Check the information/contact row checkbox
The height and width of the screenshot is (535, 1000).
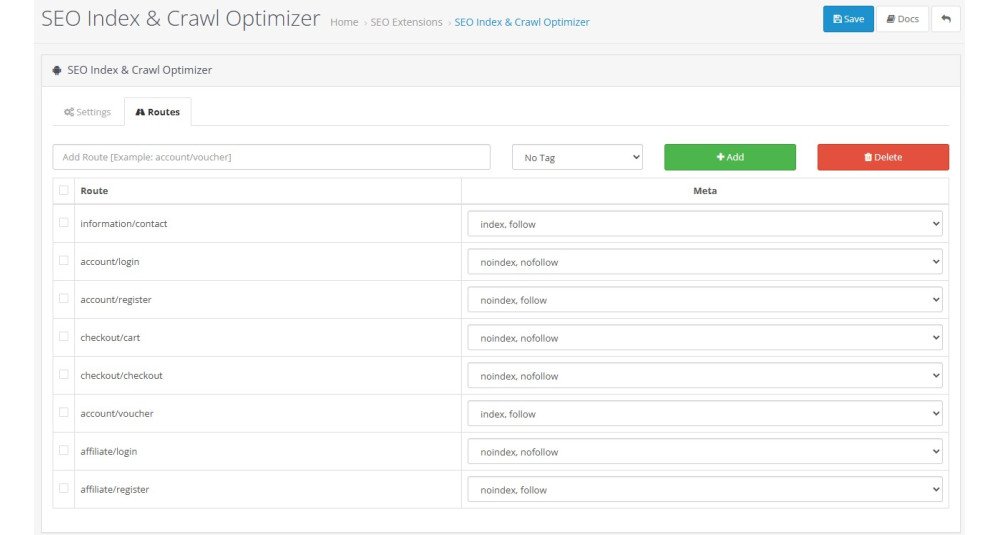coord(63,223)
